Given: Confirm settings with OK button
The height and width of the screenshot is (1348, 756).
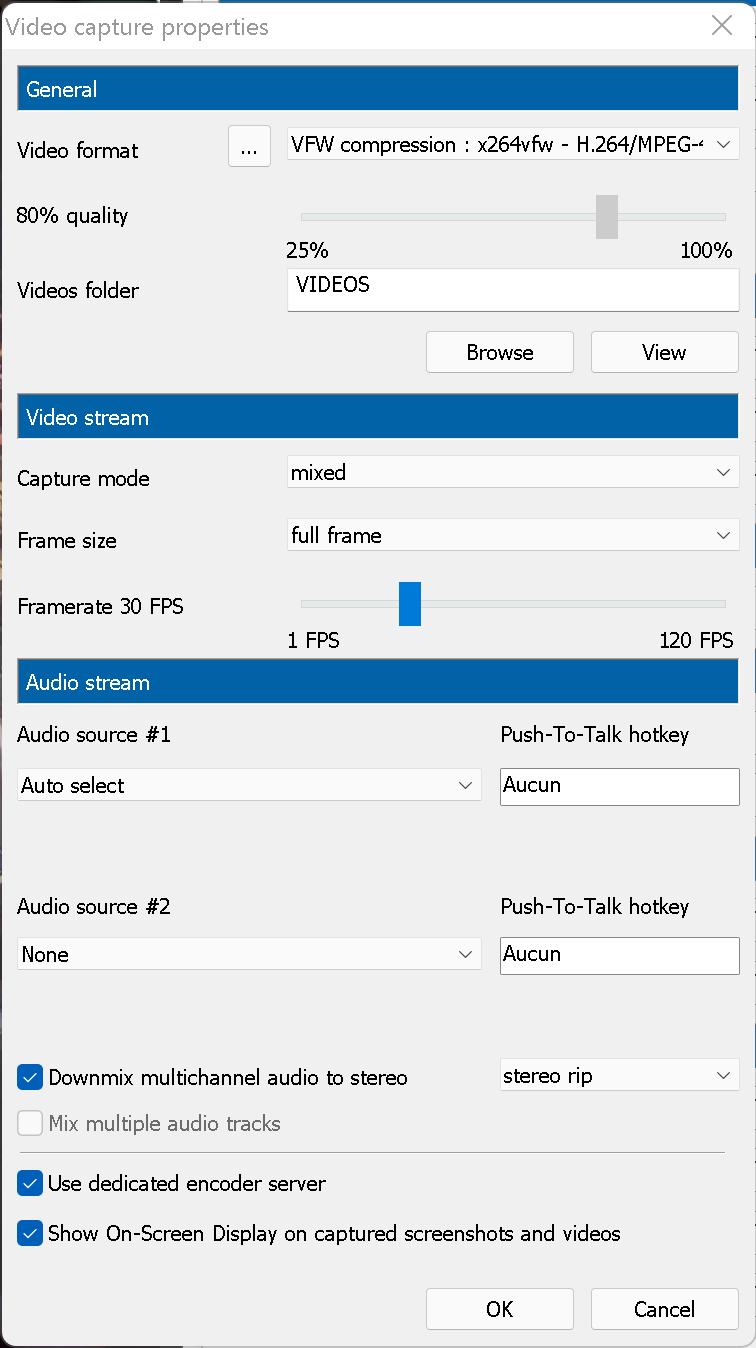Looking at the screenshot, I should (499, 1309).
